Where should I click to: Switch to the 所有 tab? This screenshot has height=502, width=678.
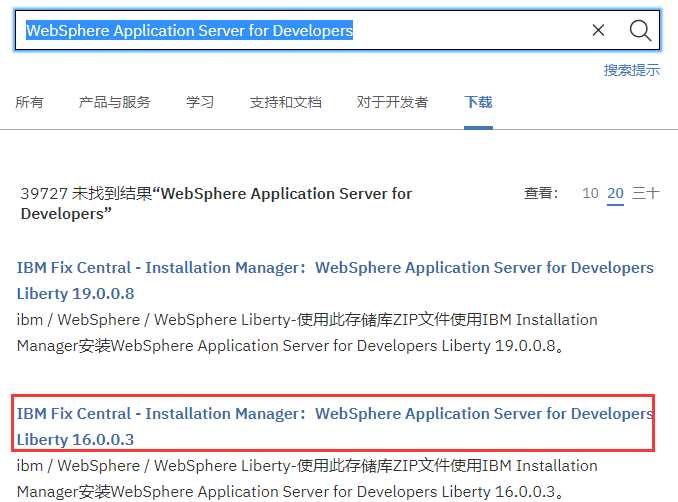click(x=29, y=102)
